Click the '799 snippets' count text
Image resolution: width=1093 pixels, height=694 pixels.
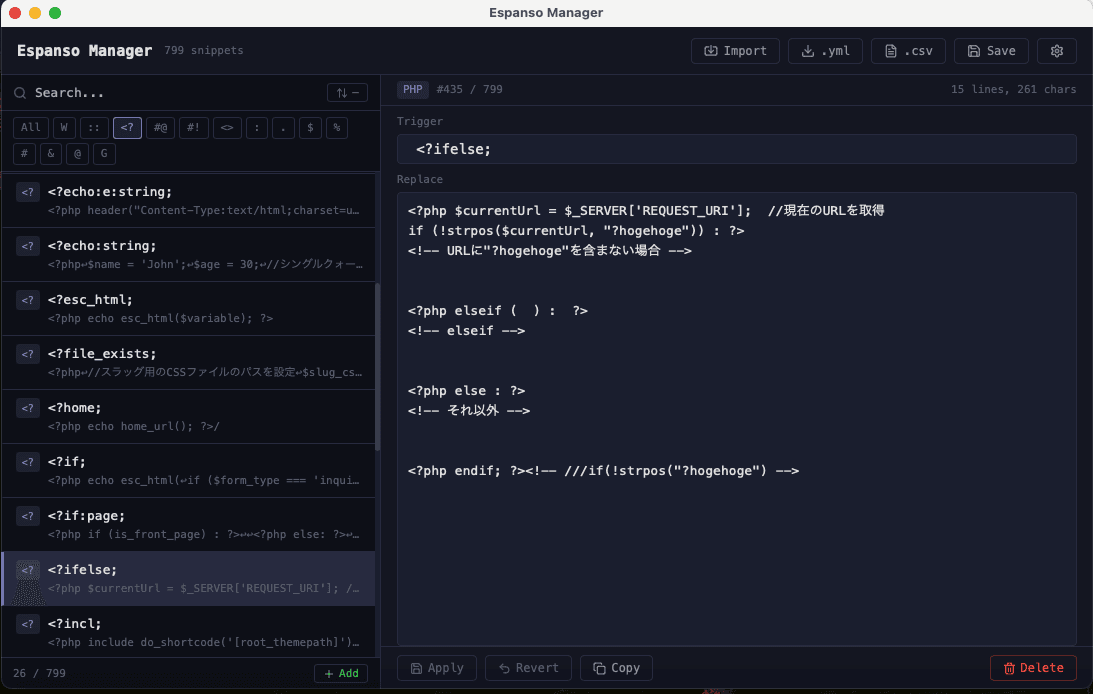pyautogui.click(x=204, y=50)
